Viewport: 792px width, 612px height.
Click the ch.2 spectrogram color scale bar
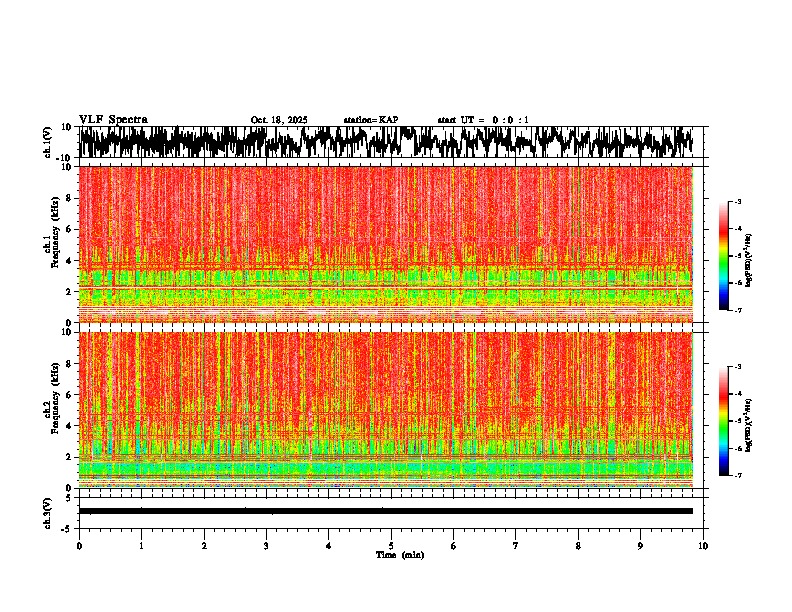point(723,421)
